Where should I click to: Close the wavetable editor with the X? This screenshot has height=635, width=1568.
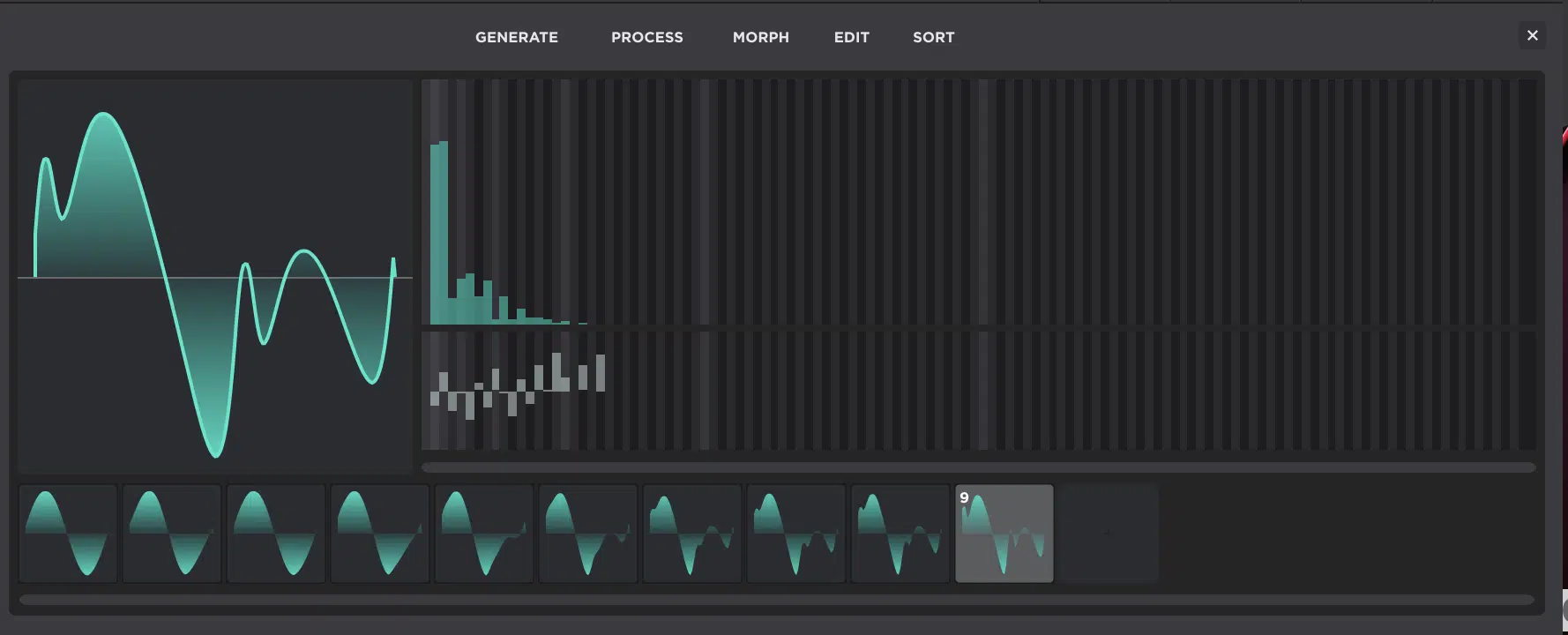pyautogui.click(x=1532, y=35)
